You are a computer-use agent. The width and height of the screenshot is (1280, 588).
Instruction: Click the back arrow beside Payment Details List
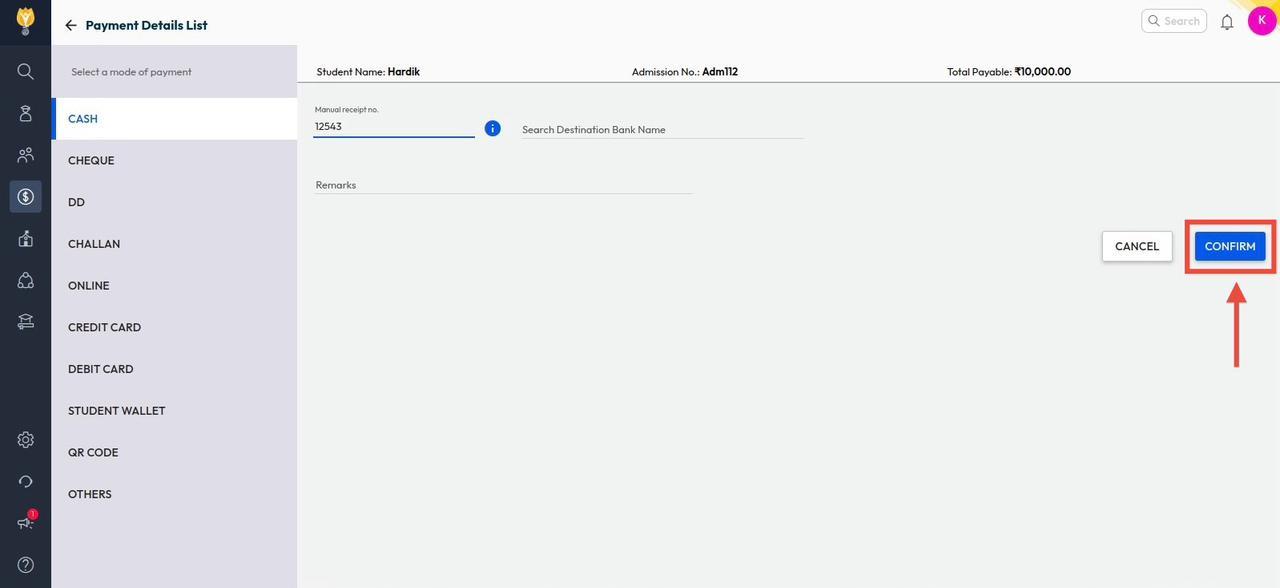pos(70,25)
